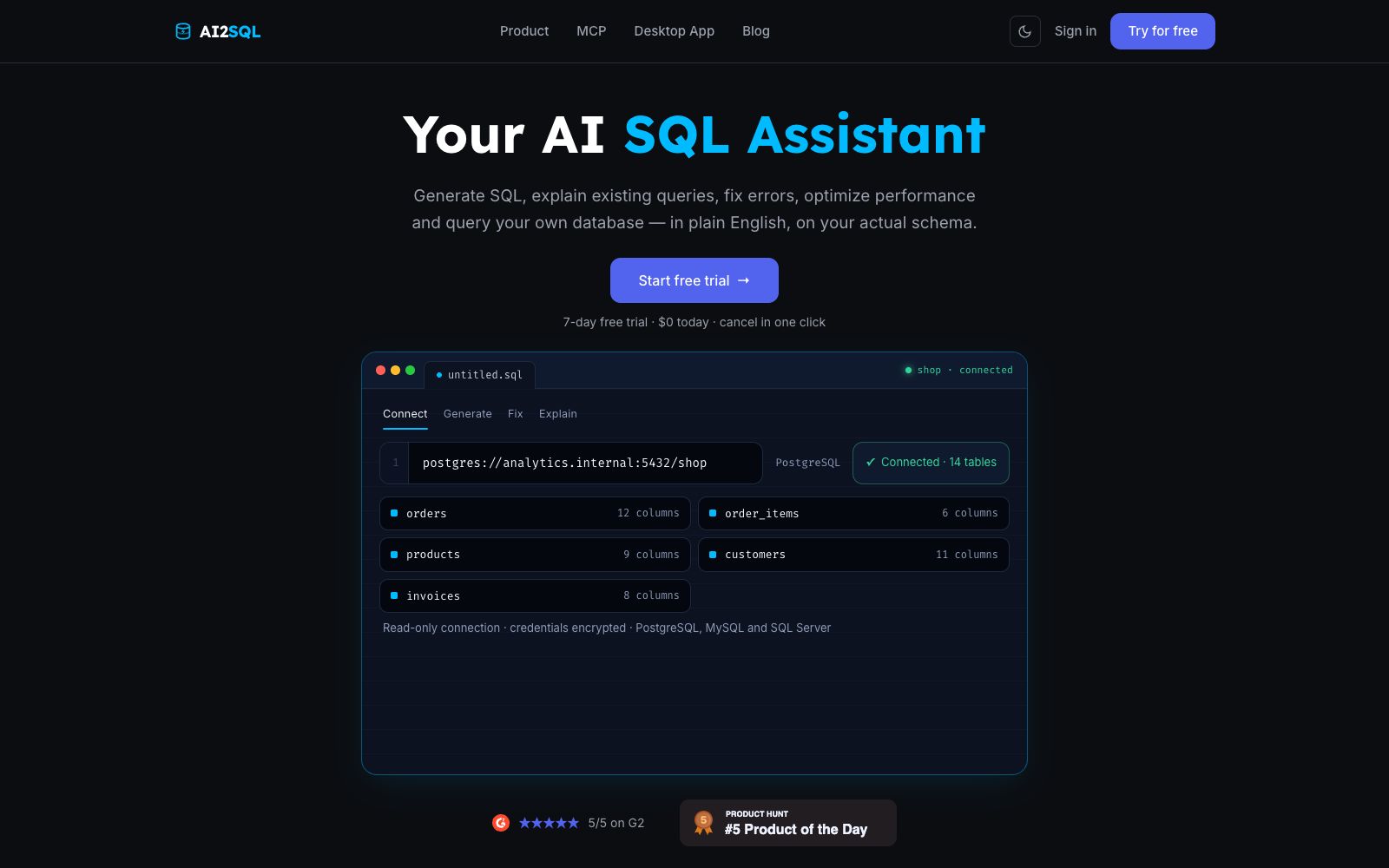This screenshot has height=868, width=1389.
Task: Click the G2 logo icon
Action: (501, 823)
